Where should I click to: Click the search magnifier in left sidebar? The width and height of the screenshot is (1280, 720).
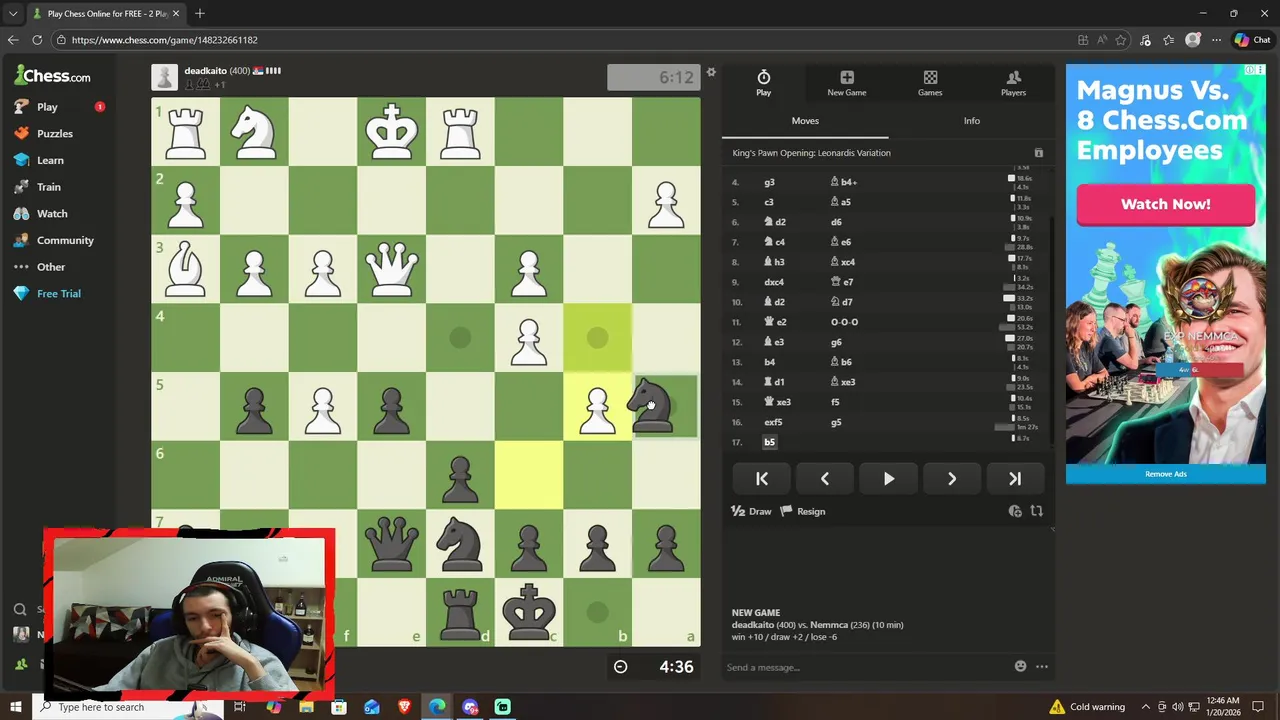(20, 609)
